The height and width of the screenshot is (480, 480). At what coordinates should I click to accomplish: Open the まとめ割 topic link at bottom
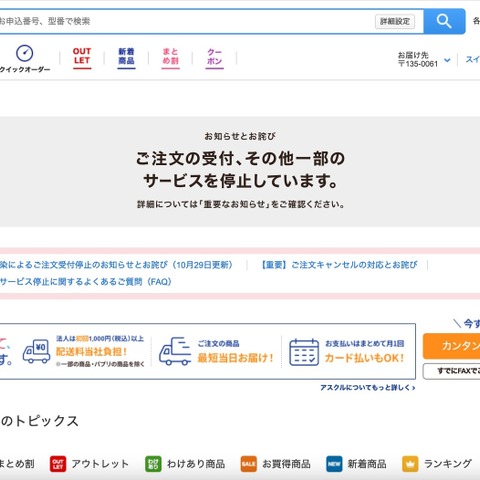pyautogui.click(x=17, y=464)
